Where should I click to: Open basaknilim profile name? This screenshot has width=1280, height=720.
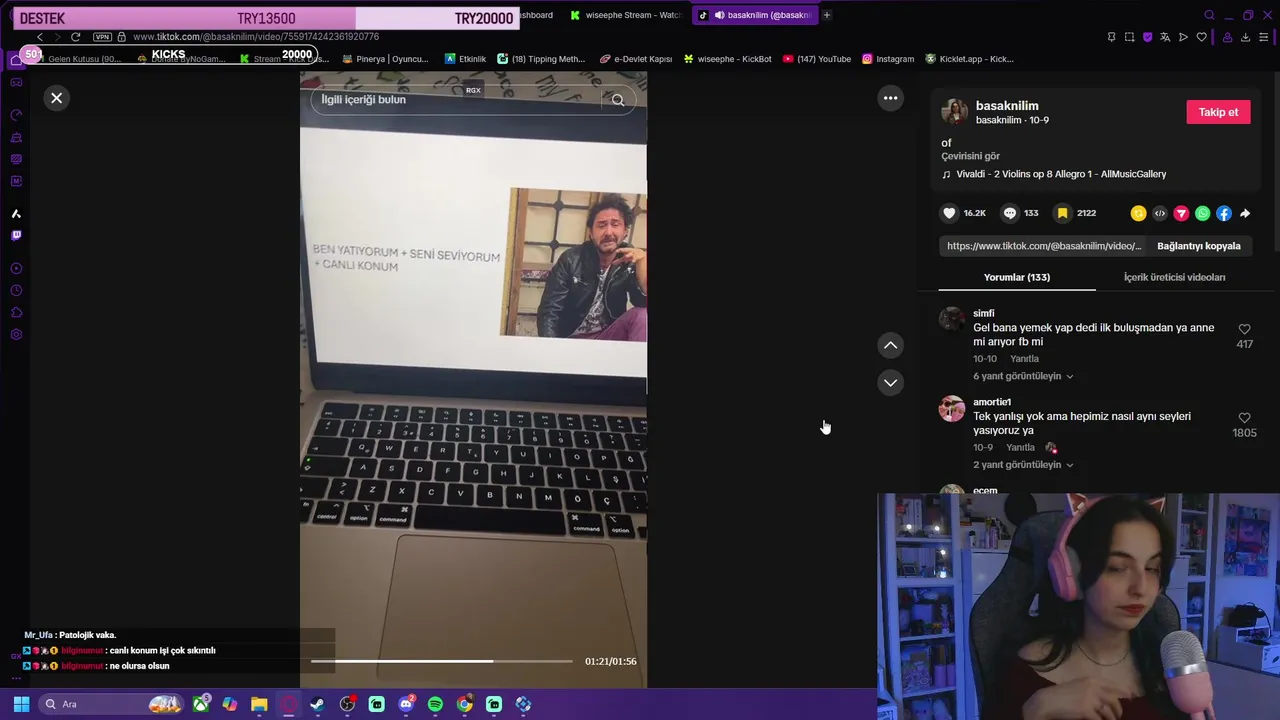coord(1007,105)
